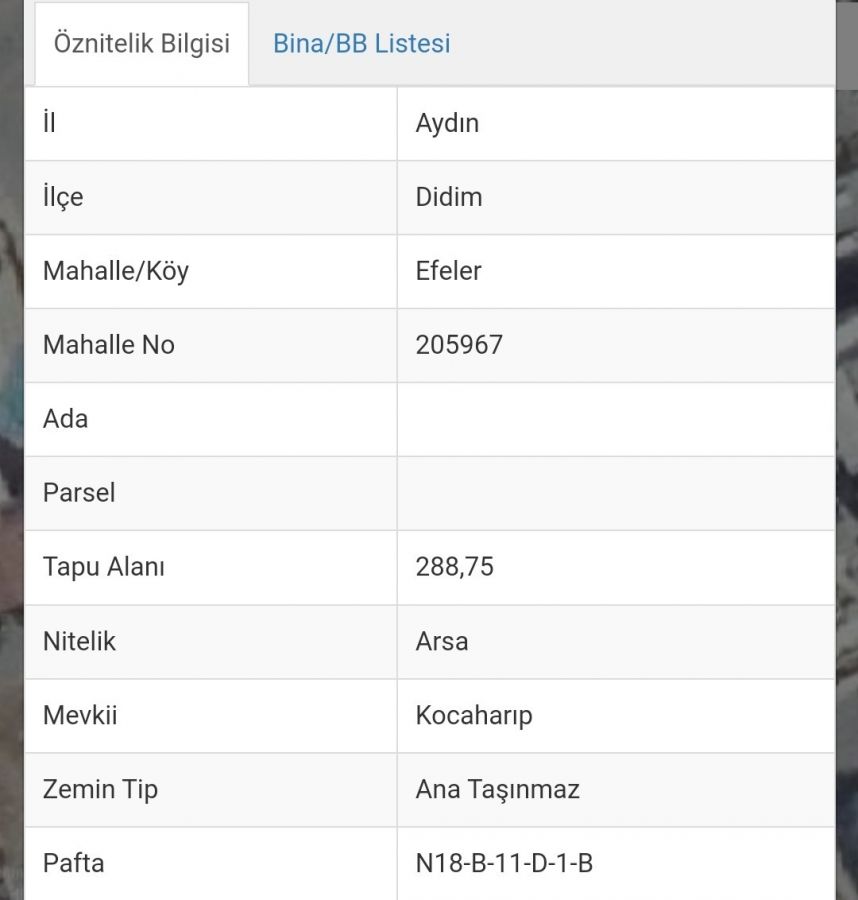Switch to the Bina/BB Listesi tab

(362, 44)
